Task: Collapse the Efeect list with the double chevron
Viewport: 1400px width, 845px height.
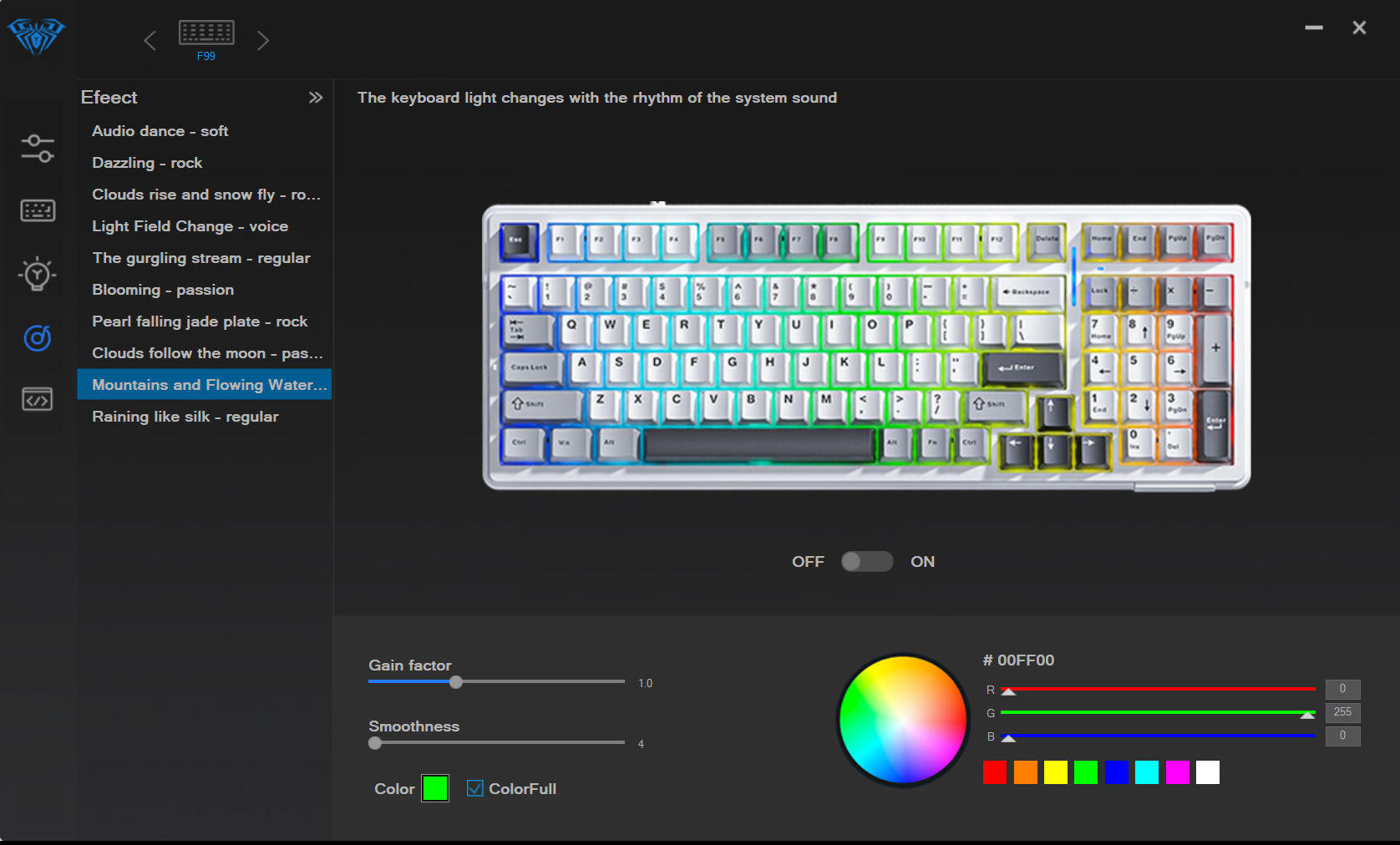Action: pyautogui.click(x=316, y=98)
